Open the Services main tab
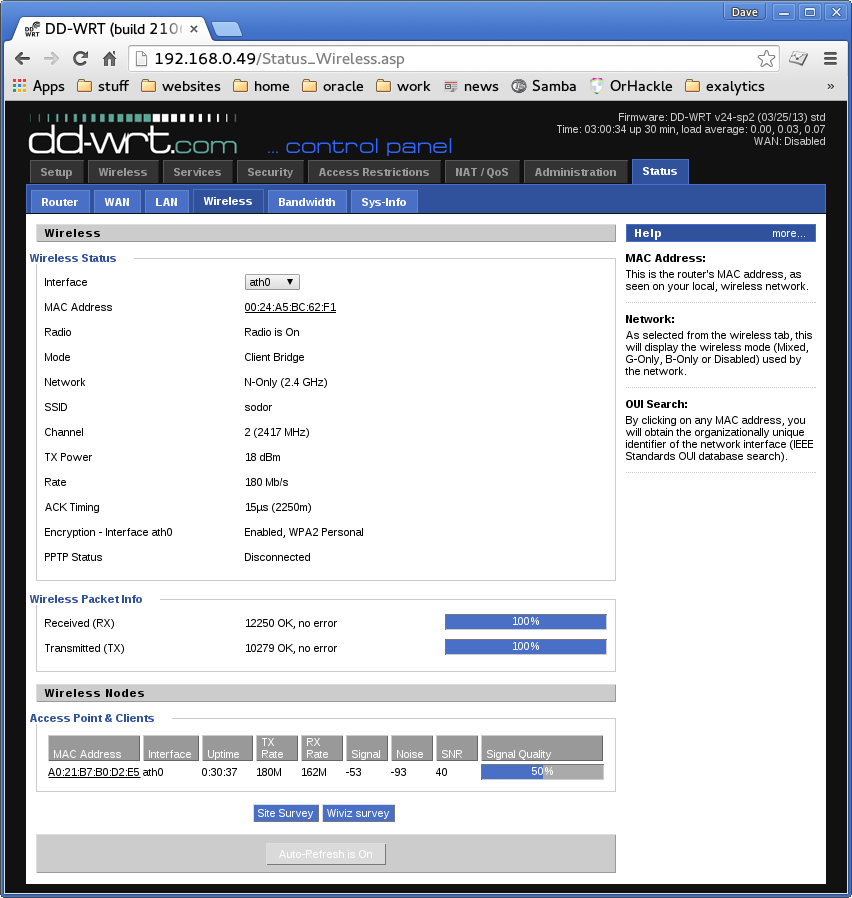852x898 pixels. click(197, 172)
